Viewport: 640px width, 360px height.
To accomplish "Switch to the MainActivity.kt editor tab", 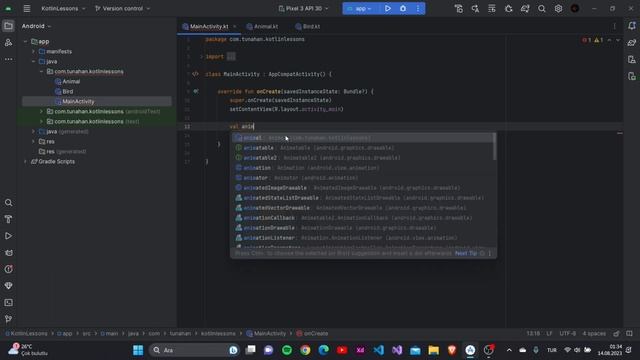I will pyautogui.click(x=209, y=27).
